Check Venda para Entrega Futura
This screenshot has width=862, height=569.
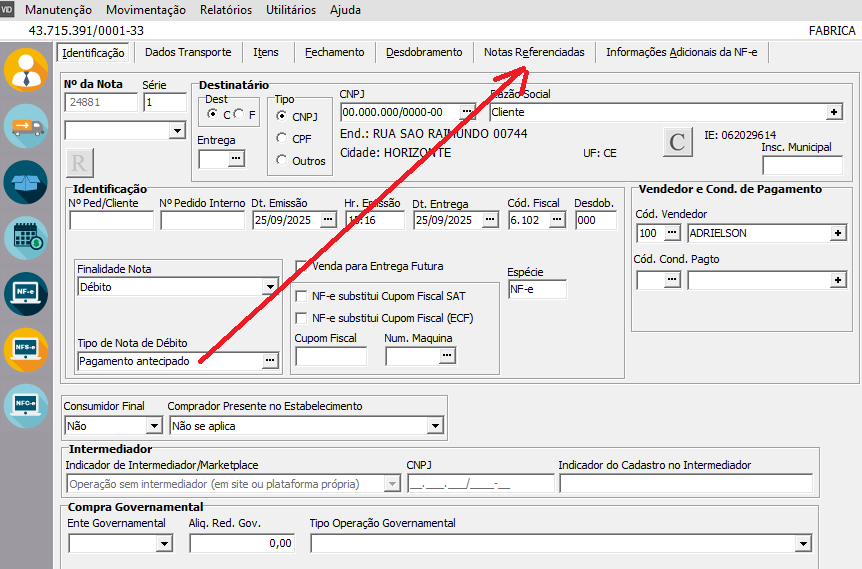tap(301, 266)
